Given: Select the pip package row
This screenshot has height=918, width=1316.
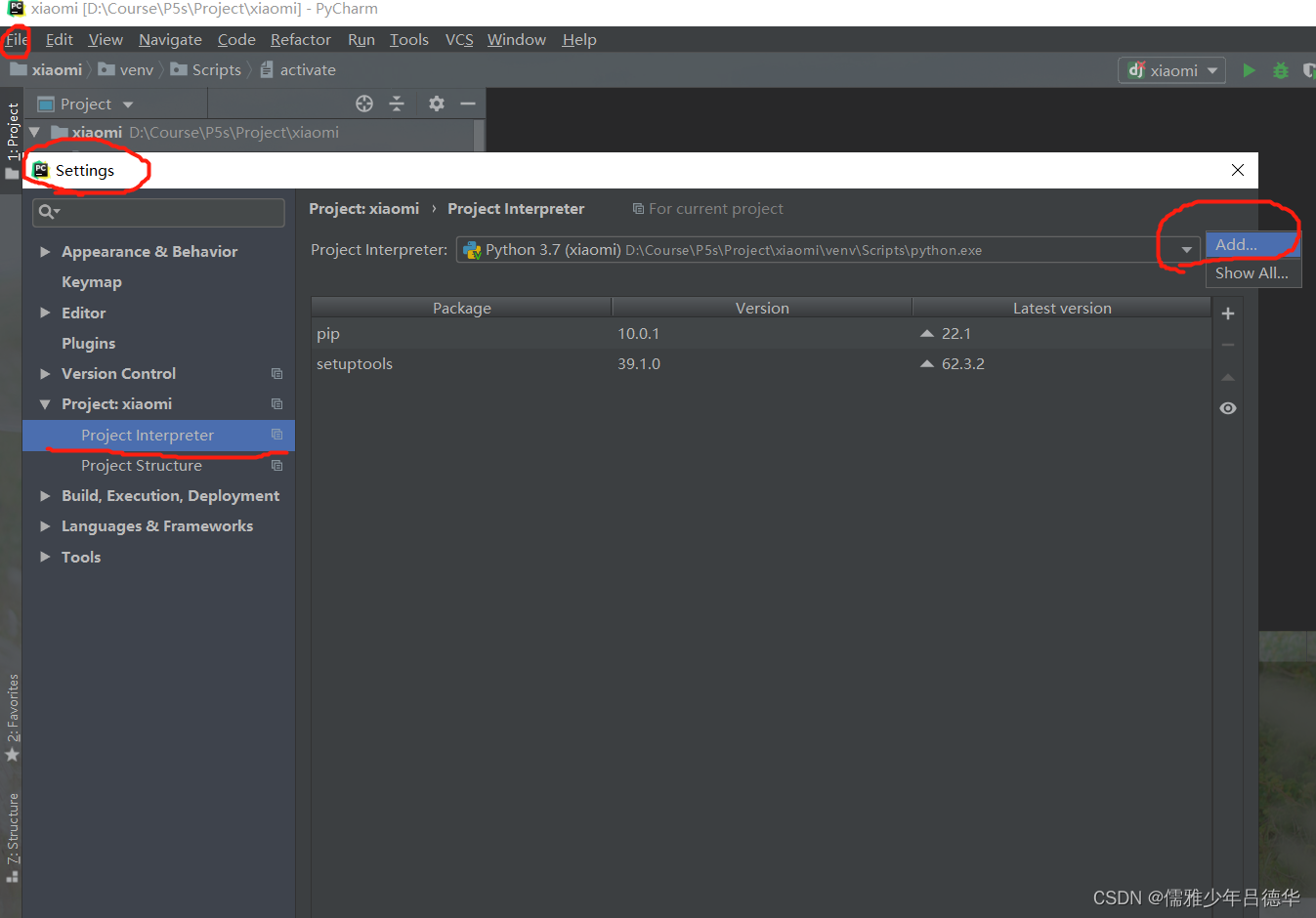Looking at the screenshot, I should [x=761, y=334].
